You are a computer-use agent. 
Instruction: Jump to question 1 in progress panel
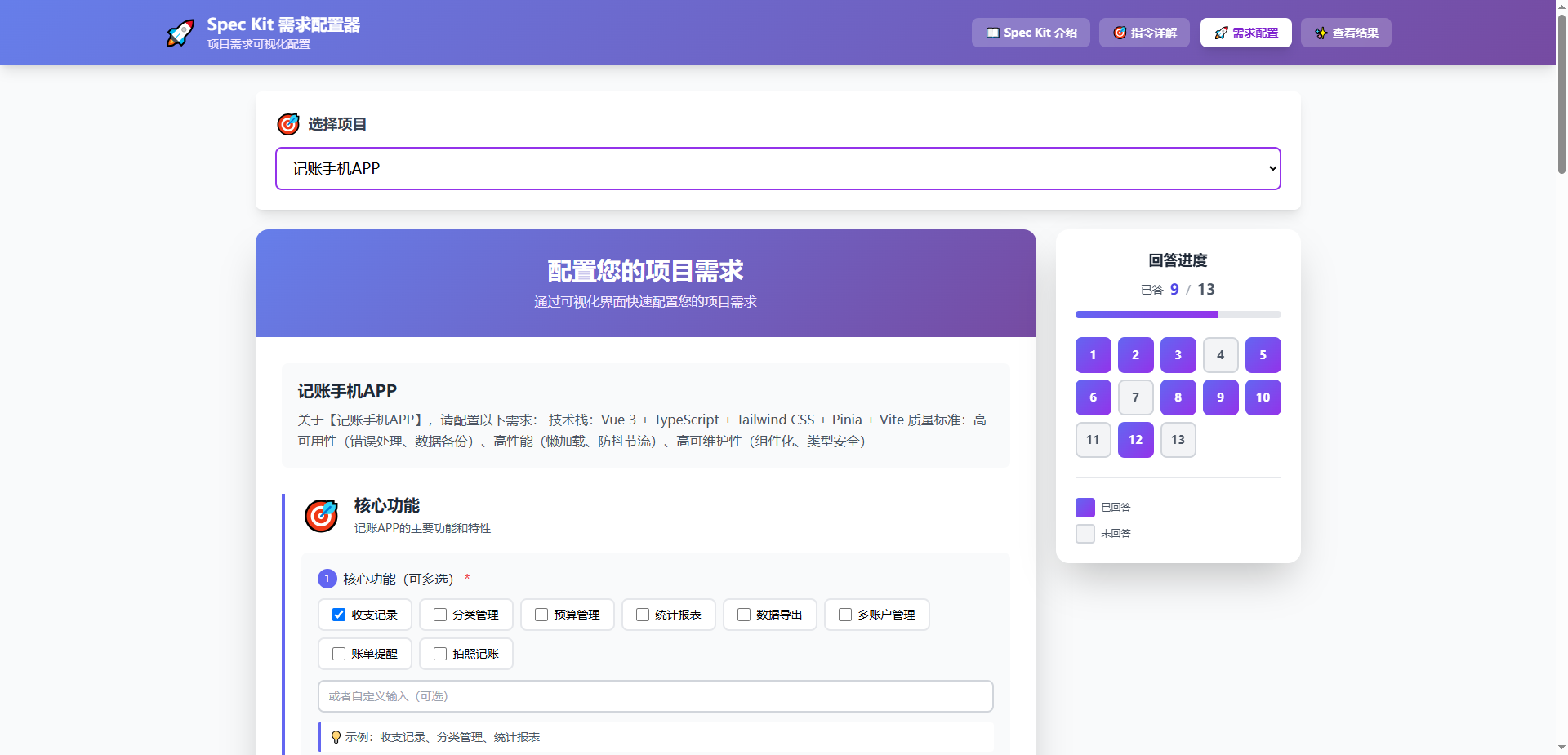point(1094,355)
